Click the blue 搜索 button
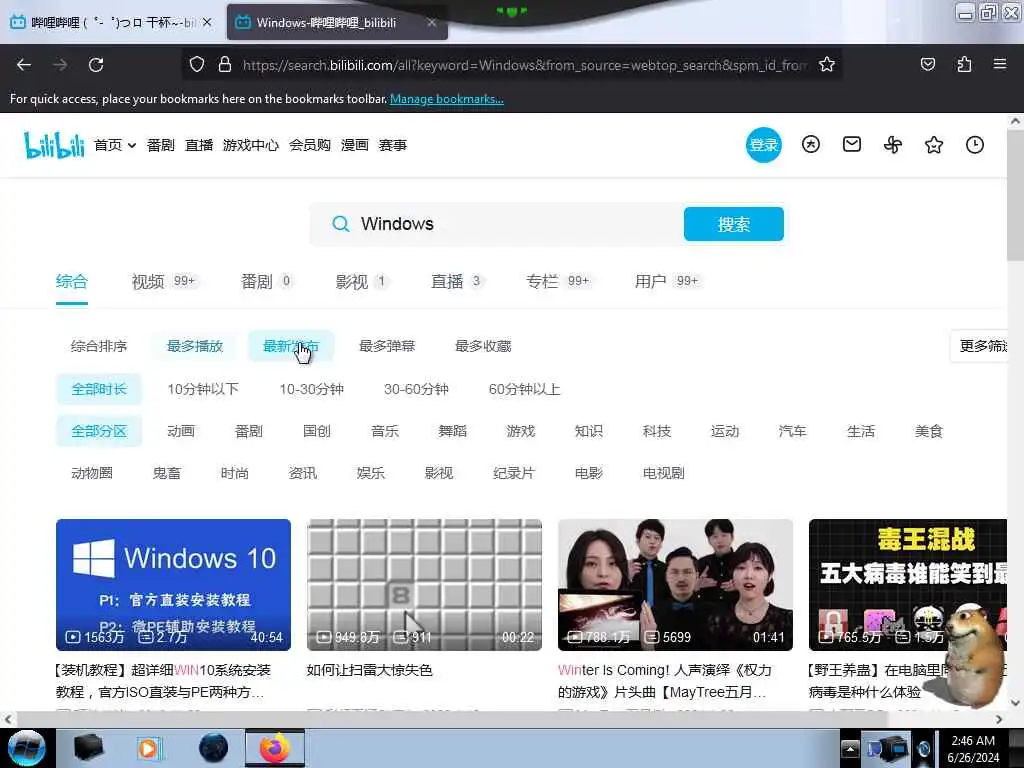The image size is (1024, 768). click(x=733, y=224)
